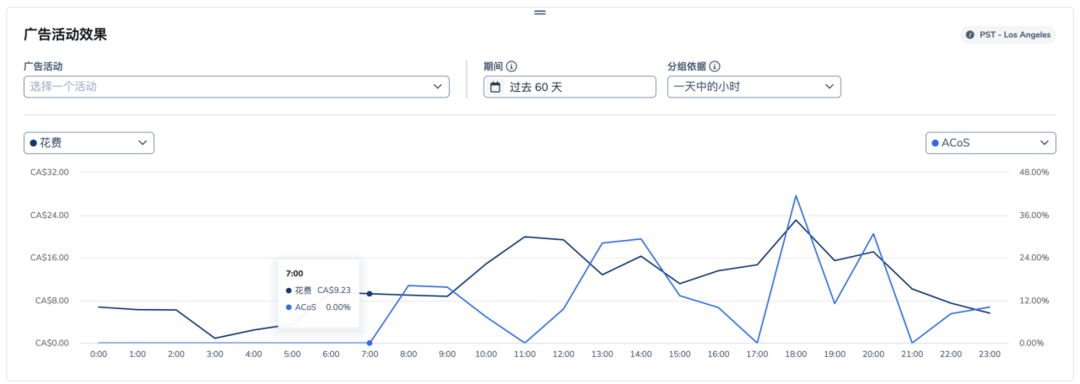The image size is (1080, 384).
Task: Click the 广告活动效果 heading
Action: coord(65,35)
